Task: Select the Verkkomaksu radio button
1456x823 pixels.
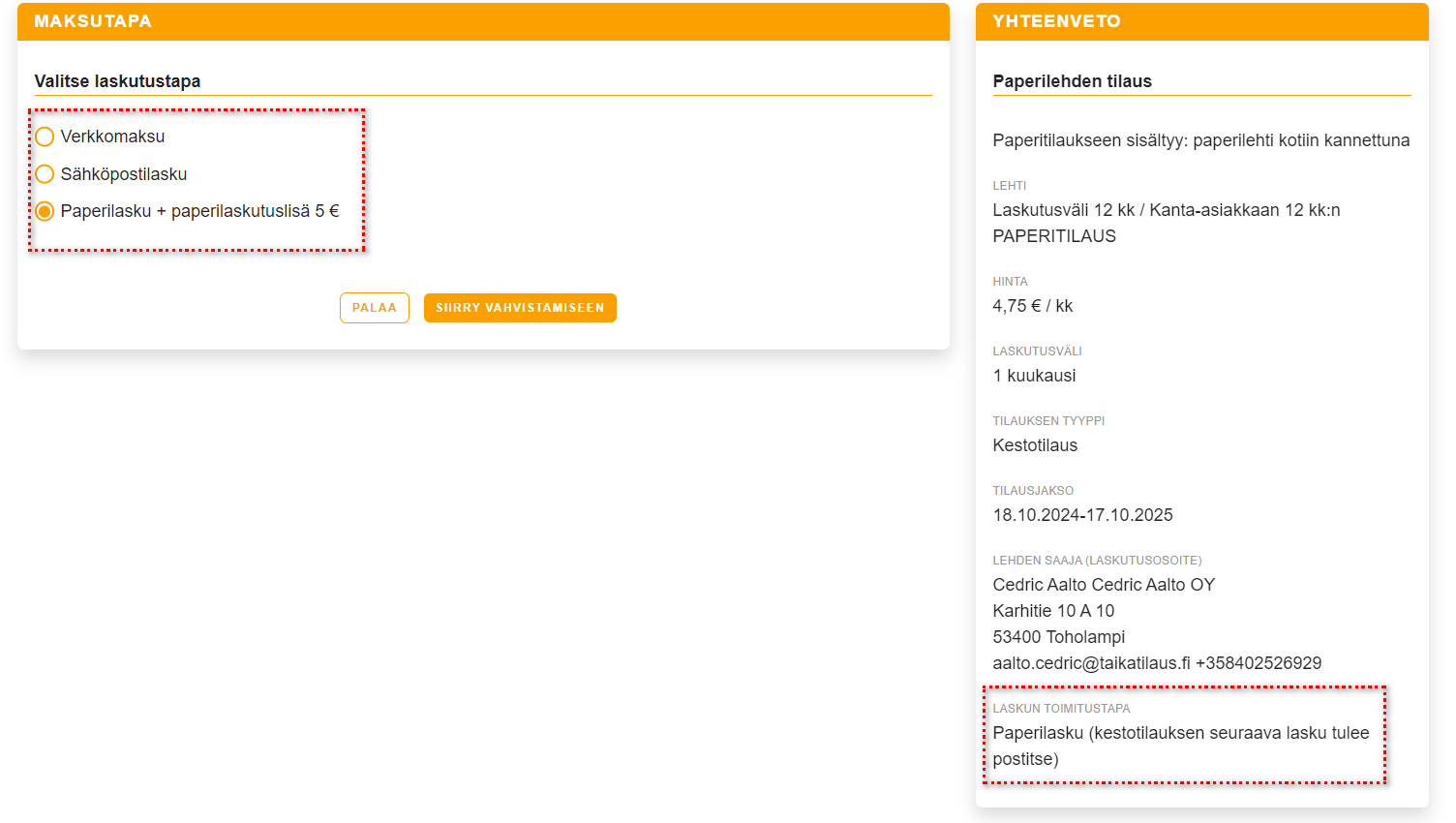Action: (45, 137)
